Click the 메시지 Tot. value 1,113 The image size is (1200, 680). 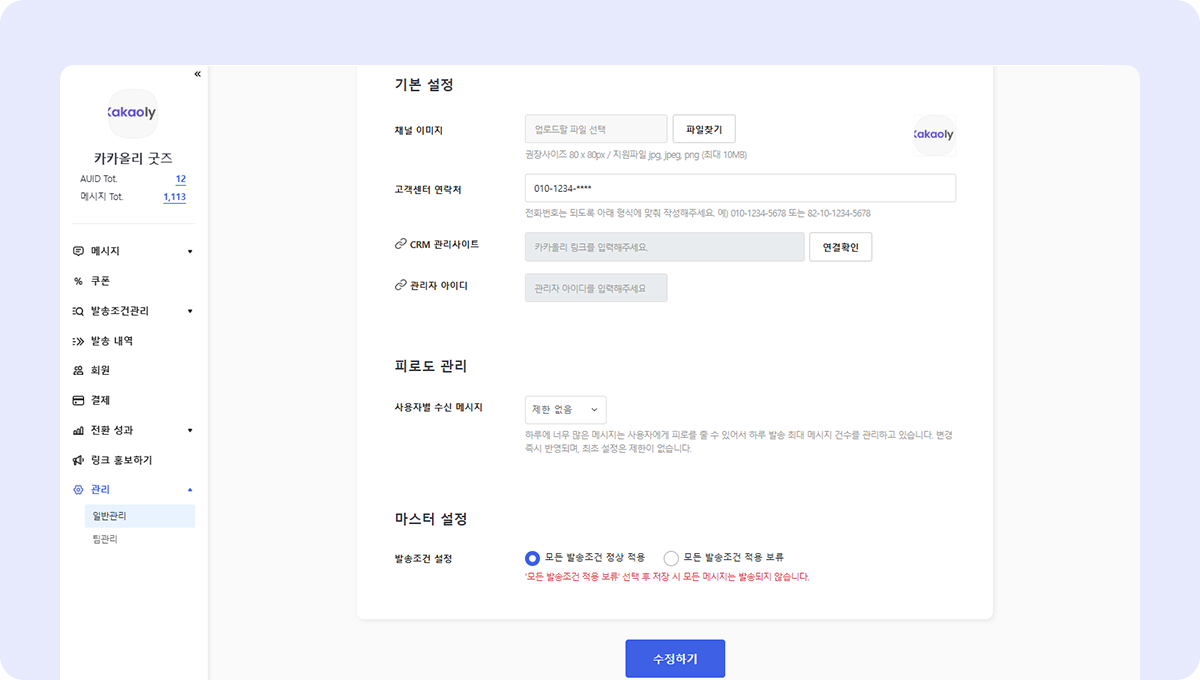[x=175, y=197]
